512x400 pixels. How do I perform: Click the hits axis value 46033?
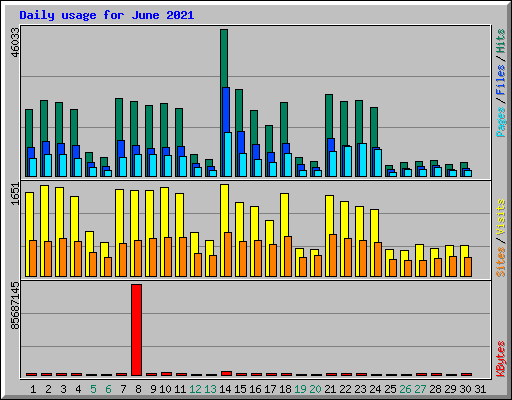coord(15,42)
